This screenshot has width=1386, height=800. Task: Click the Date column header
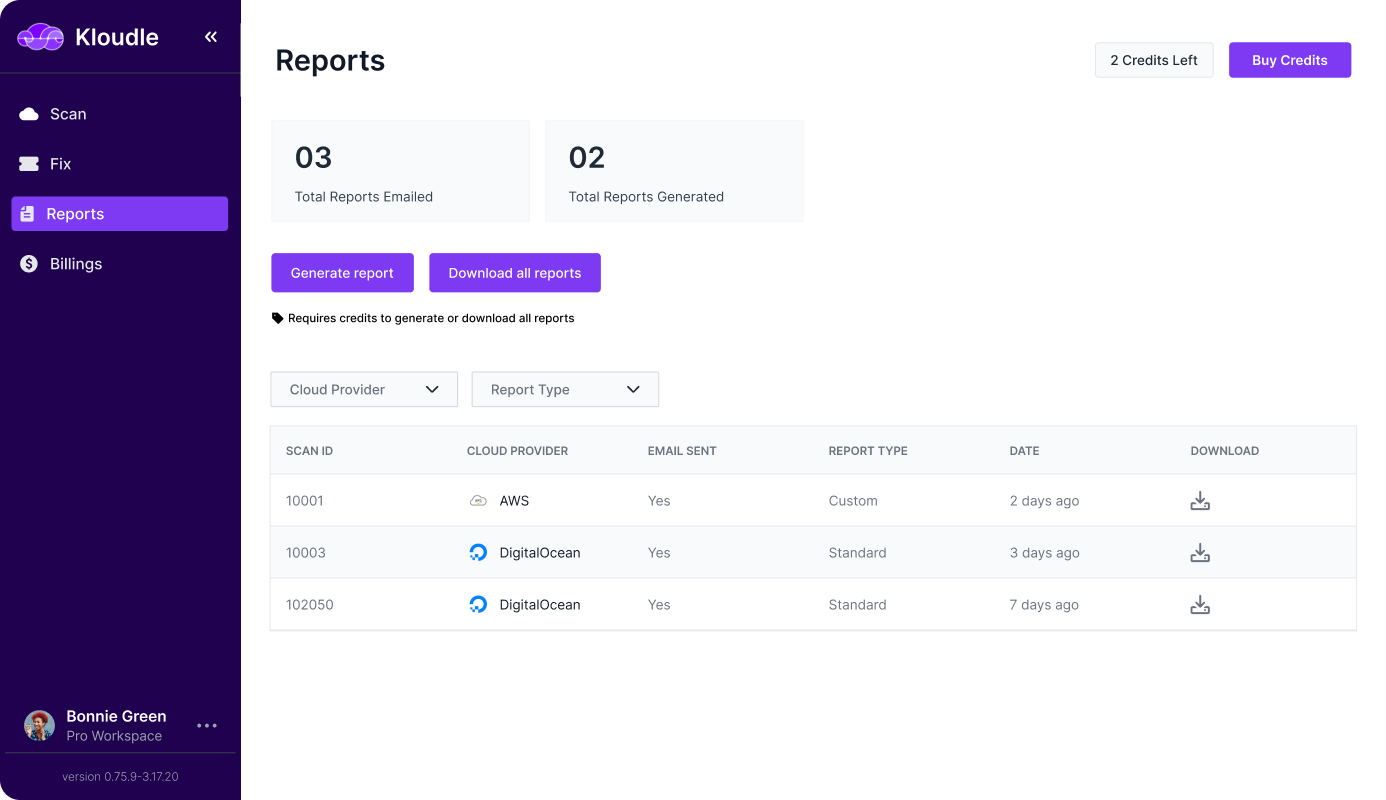point(1024,451)
